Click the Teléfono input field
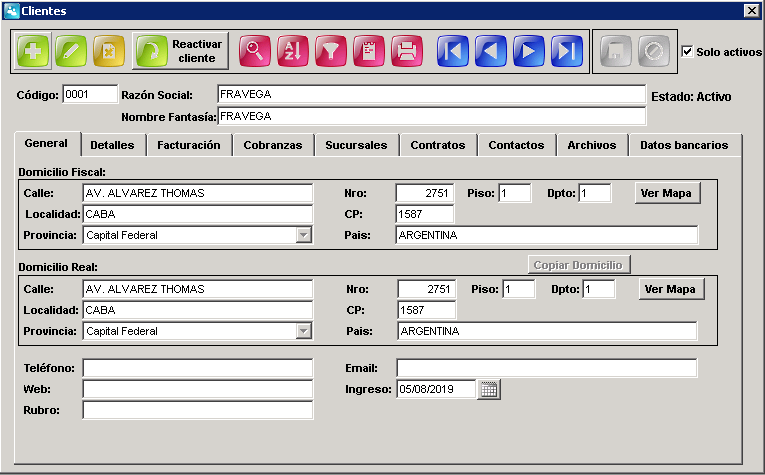The width and height of the screenshot is (765, 475). (198, 368)
